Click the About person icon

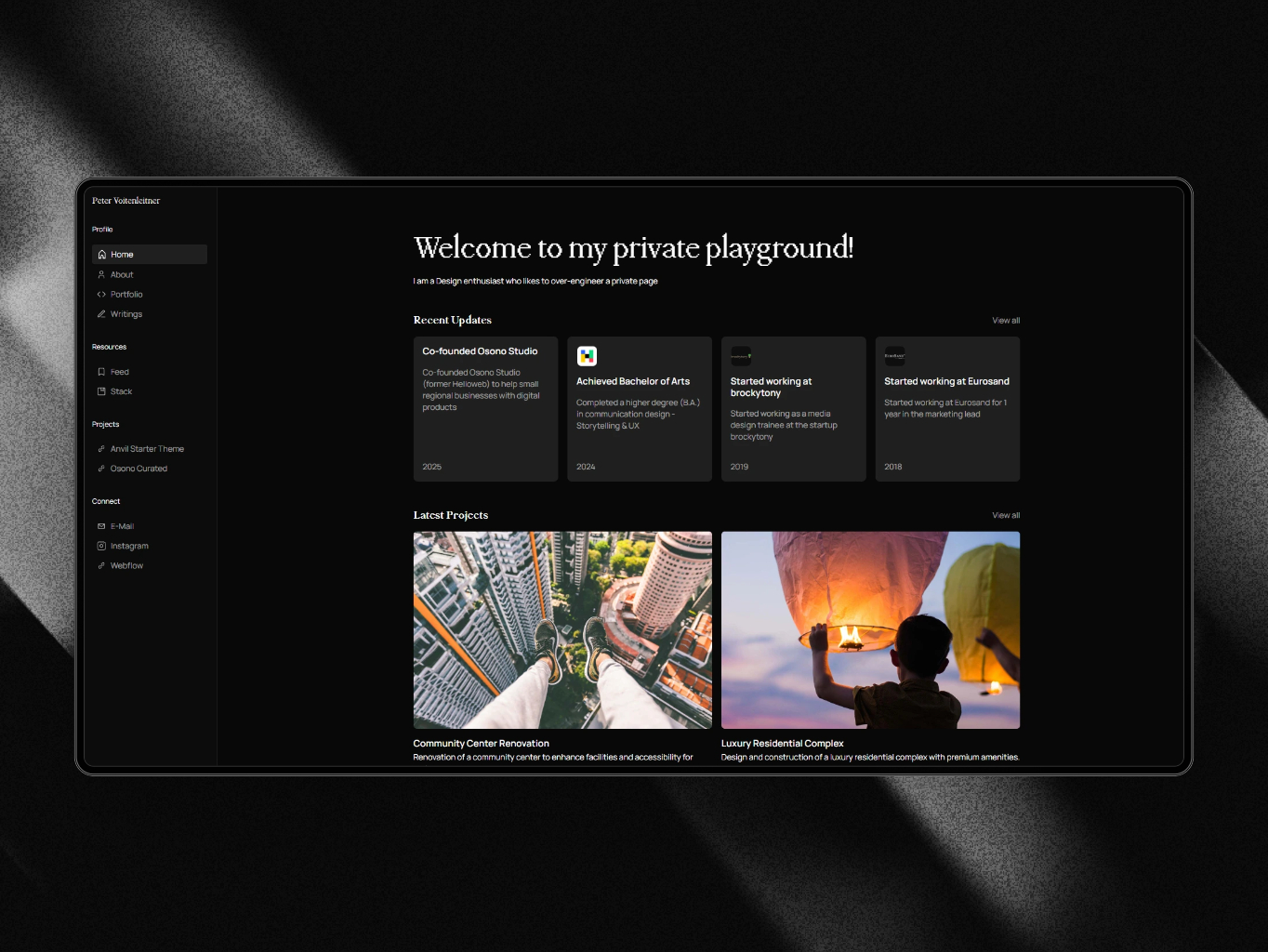pyautogui.click(x=102, y=275)
